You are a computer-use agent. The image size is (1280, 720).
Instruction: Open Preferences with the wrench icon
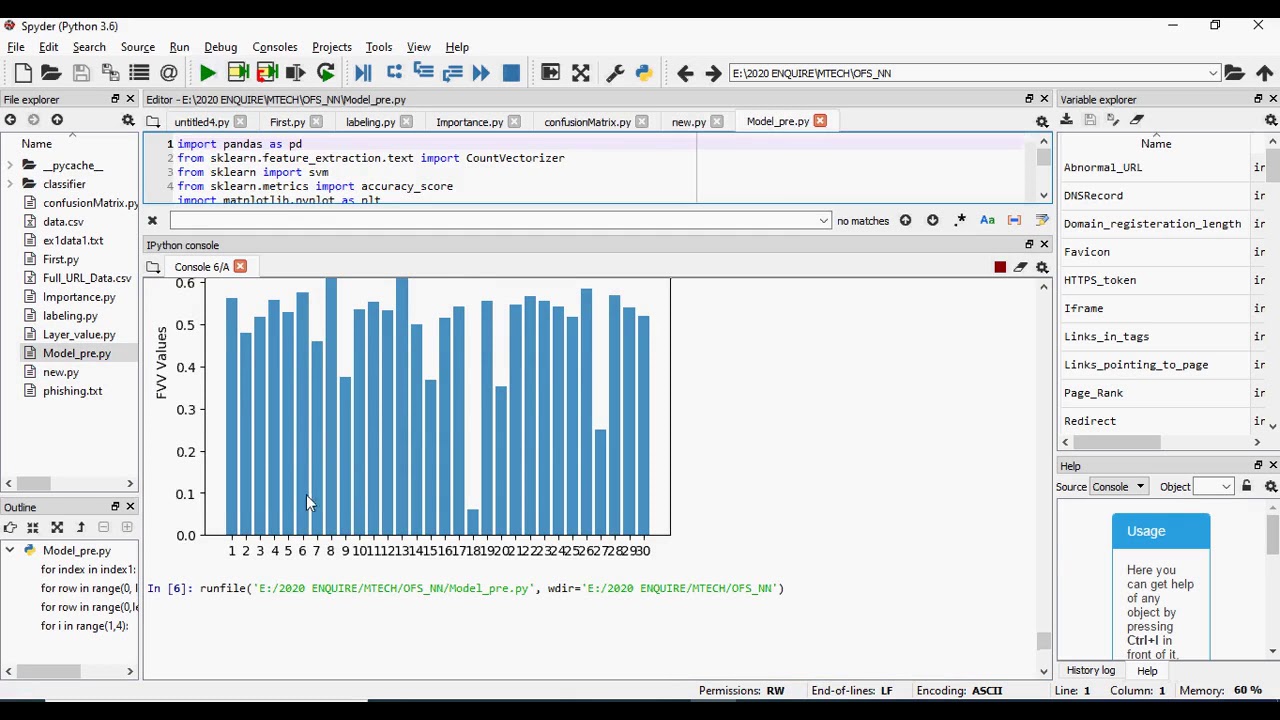tap(615, 73)
